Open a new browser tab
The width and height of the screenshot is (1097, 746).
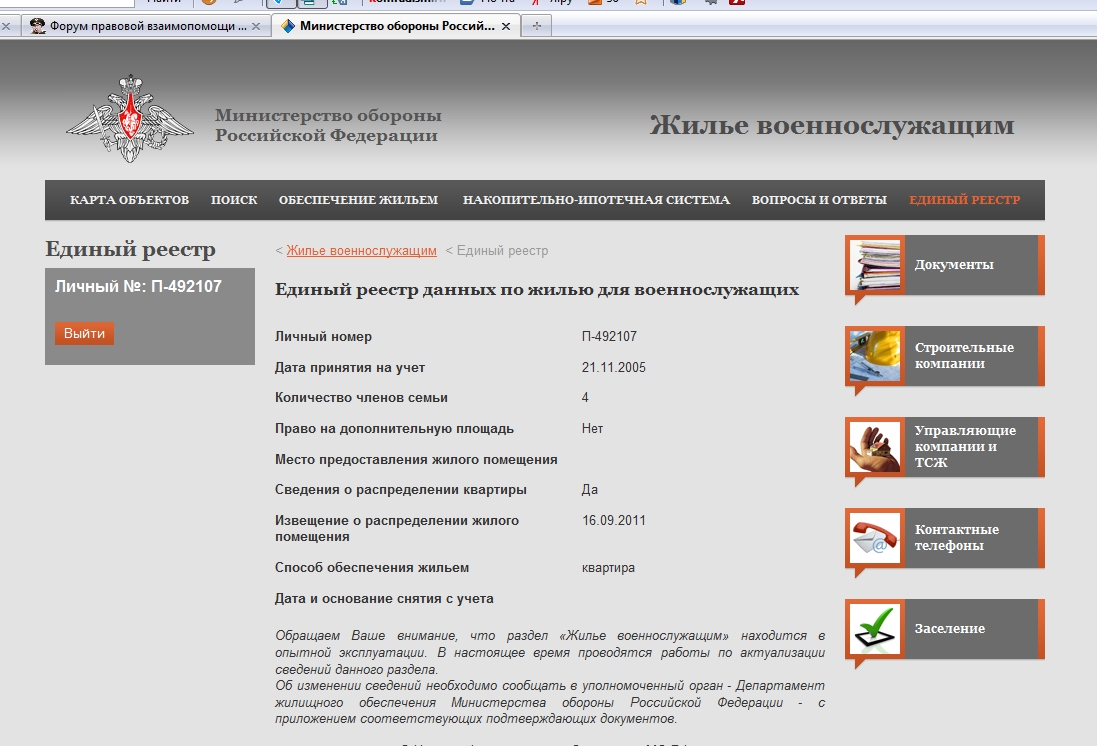[537, 27]
